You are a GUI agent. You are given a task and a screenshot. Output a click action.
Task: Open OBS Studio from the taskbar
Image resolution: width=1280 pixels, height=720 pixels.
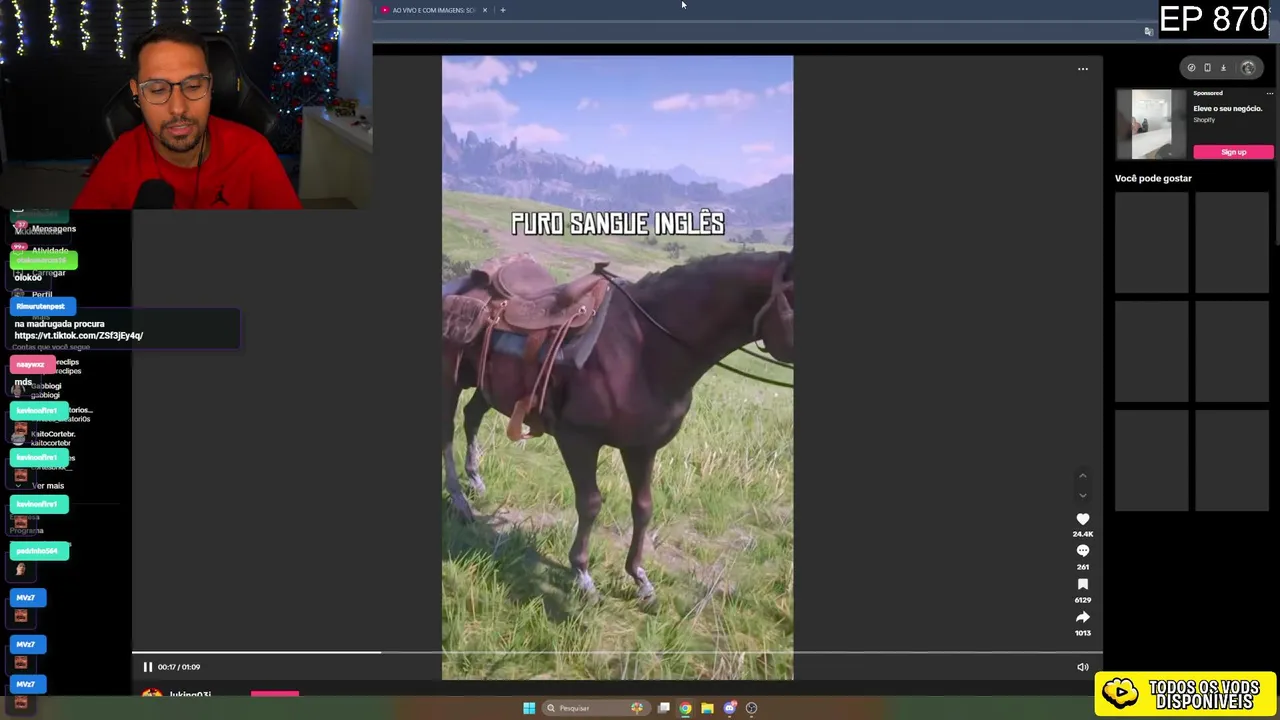click(x=751, y=708)
